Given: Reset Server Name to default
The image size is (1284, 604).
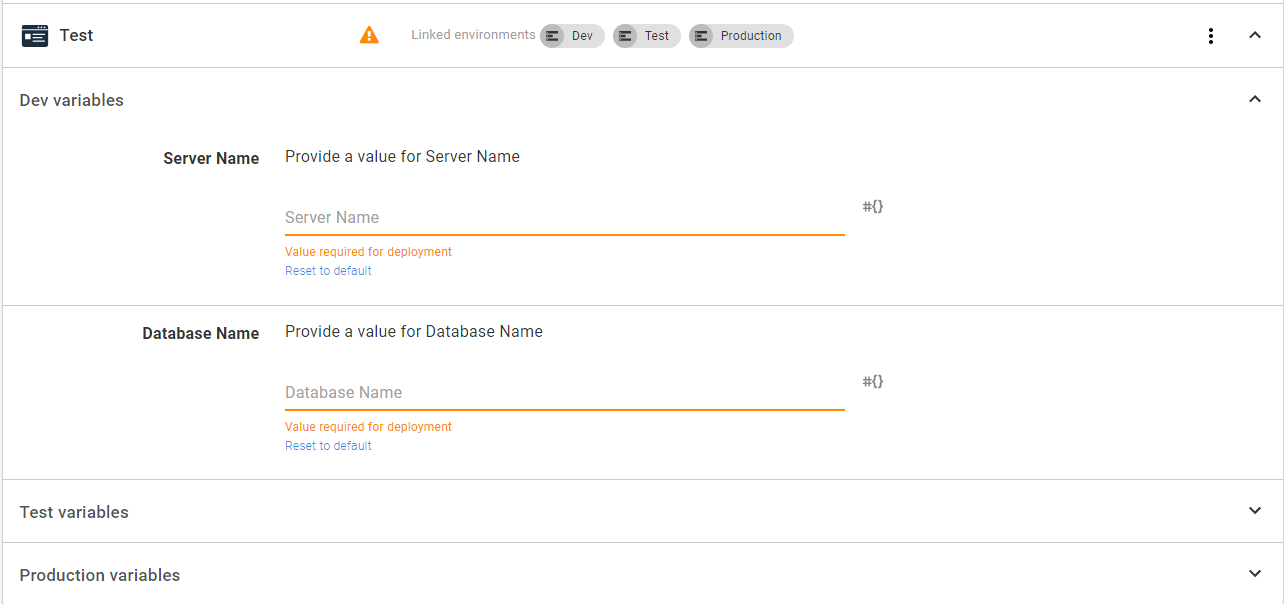Looking at the screenshot, I should point(328,271).
